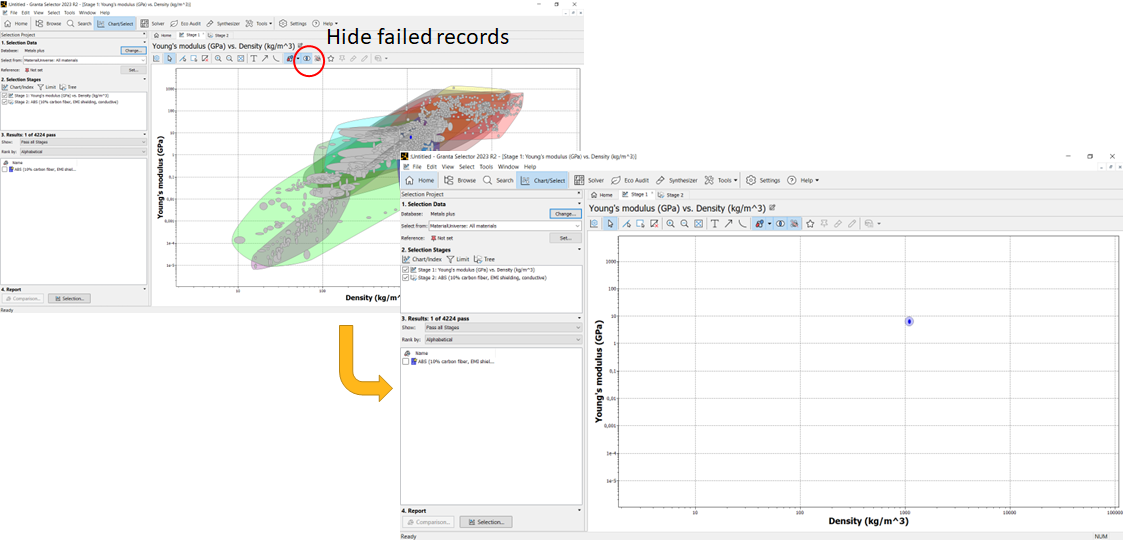
Task: Switch to Stage 2 tab in back window
Action: (218, 34)
